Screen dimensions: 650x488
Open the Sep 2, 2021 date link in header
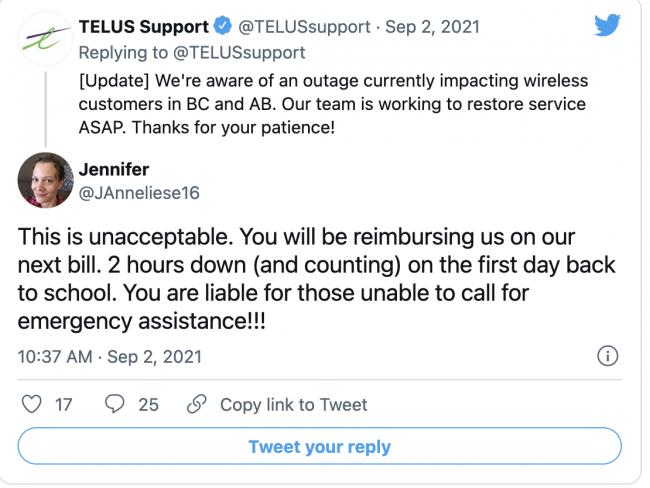pos(432,27)
